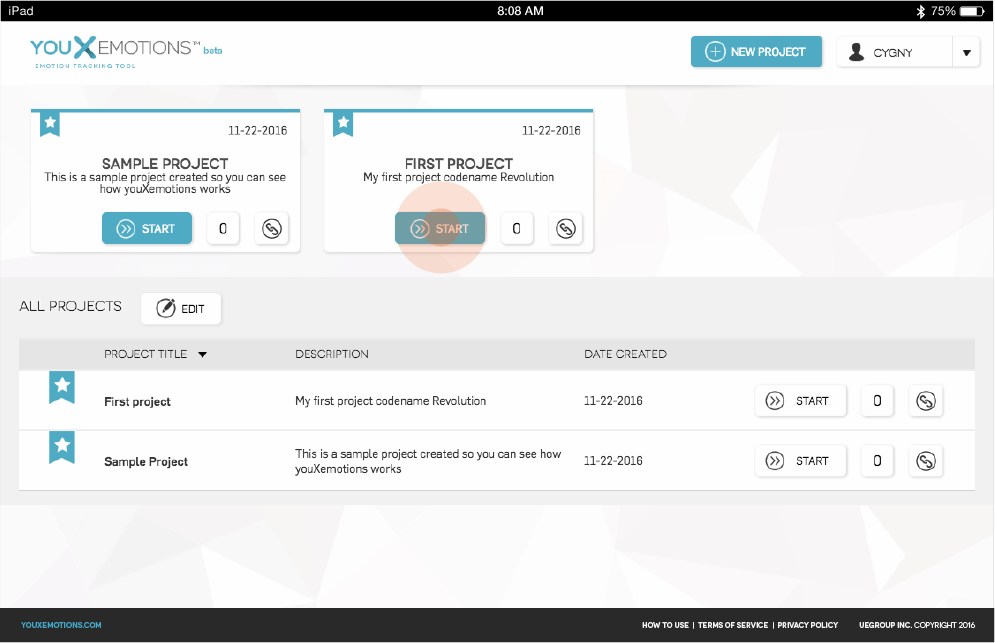
Task: Open Privacy Policy footer link
Action: [x=808, y=625]
